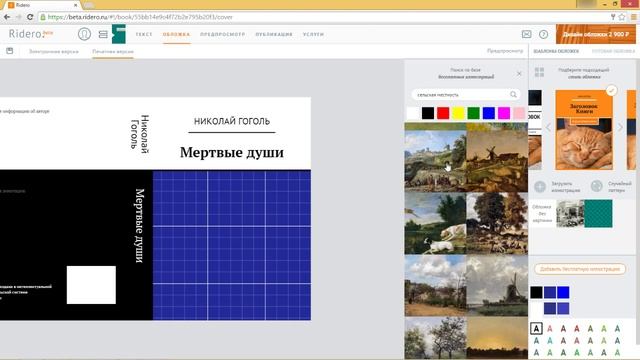The width and height of the screenshot is (640, 360).
Task: Click white barcode box on back cover
Action: point(91,285)
